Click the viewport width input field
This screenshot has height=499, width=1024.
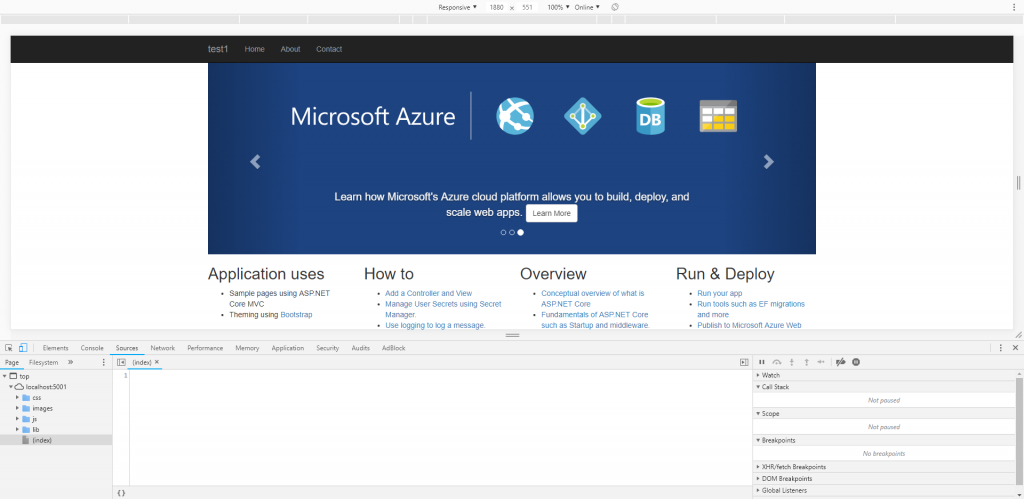(x=496, y=7)
